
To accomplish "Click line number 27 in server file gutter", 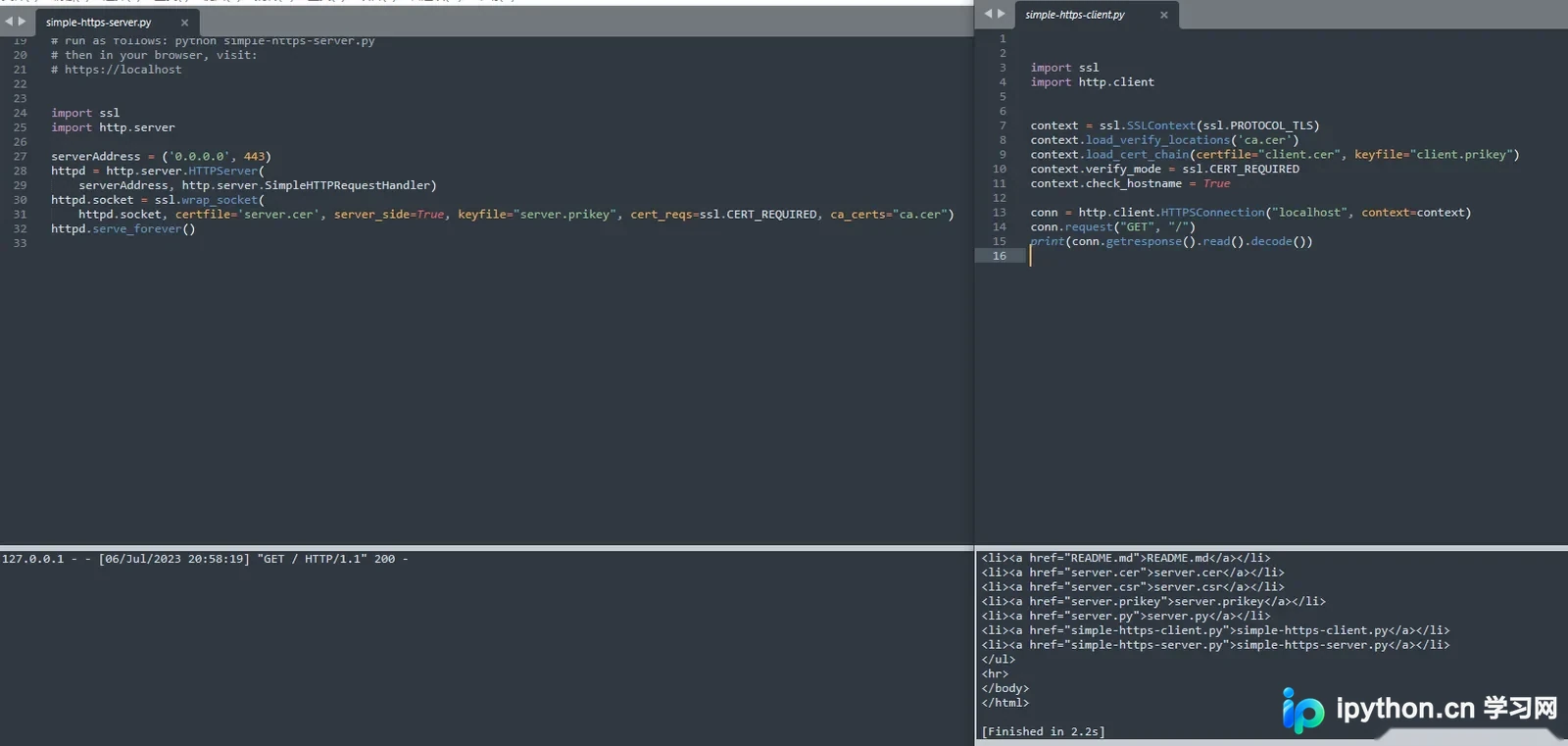I will pos(20,157).
